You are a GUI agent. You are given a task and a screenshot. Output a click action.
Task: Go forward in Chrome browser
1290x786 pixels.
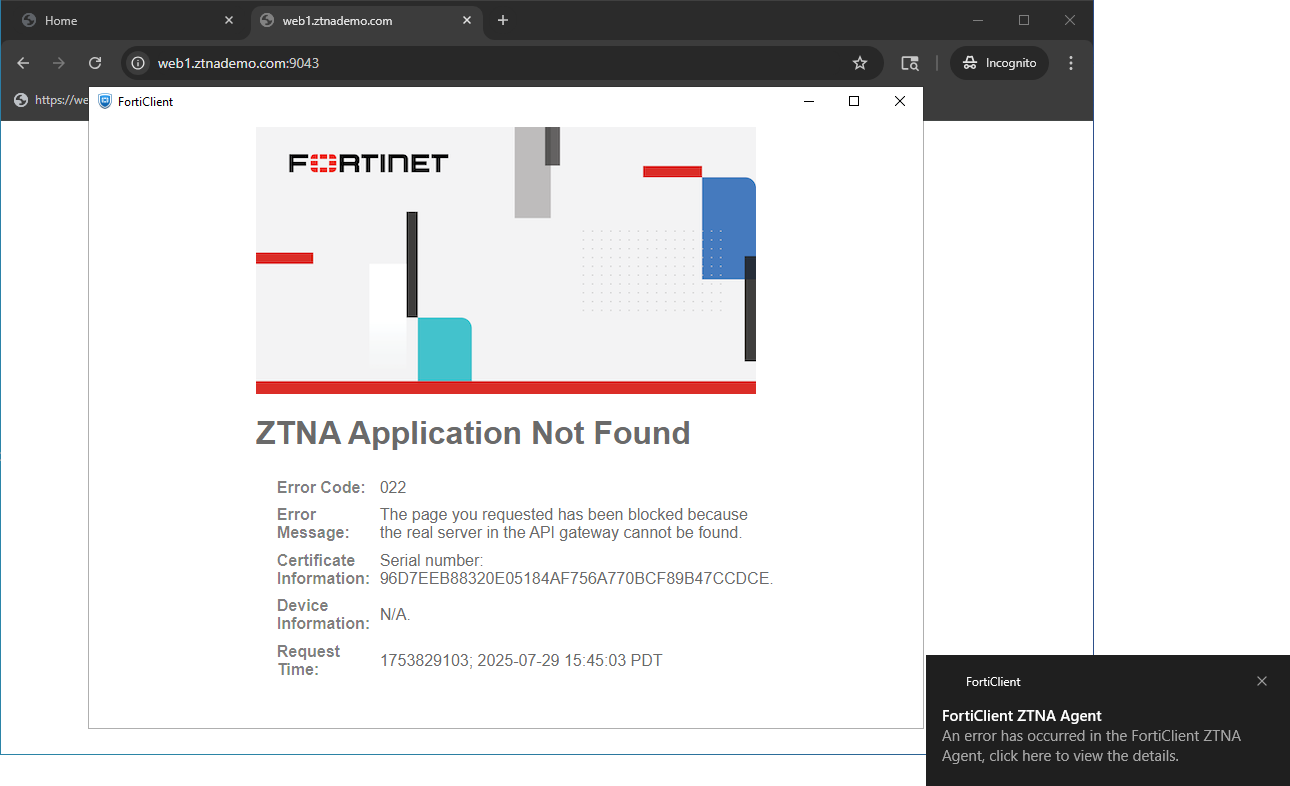pos(59,63)
